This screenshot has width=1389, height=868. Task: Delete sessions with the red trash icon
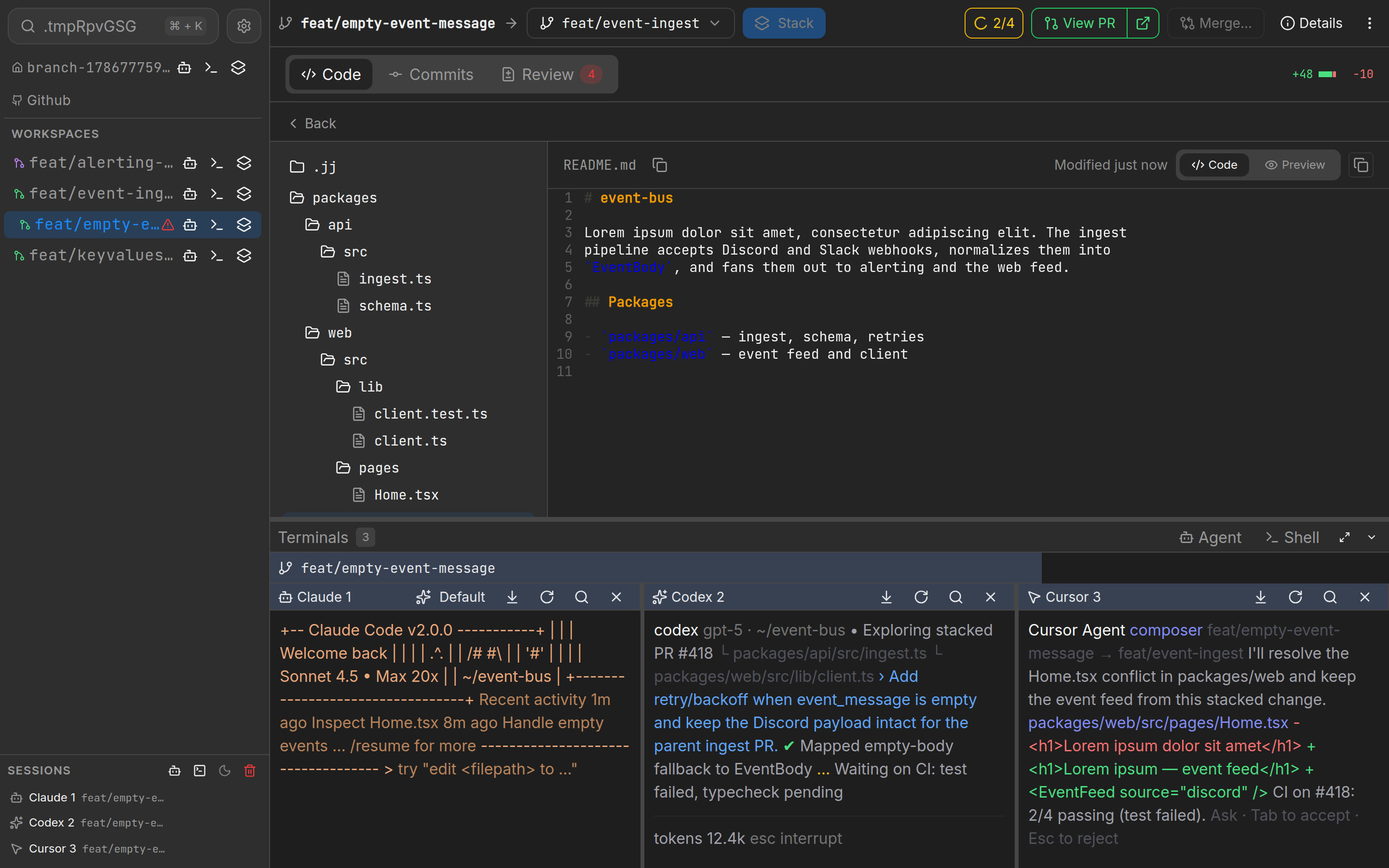250,771
